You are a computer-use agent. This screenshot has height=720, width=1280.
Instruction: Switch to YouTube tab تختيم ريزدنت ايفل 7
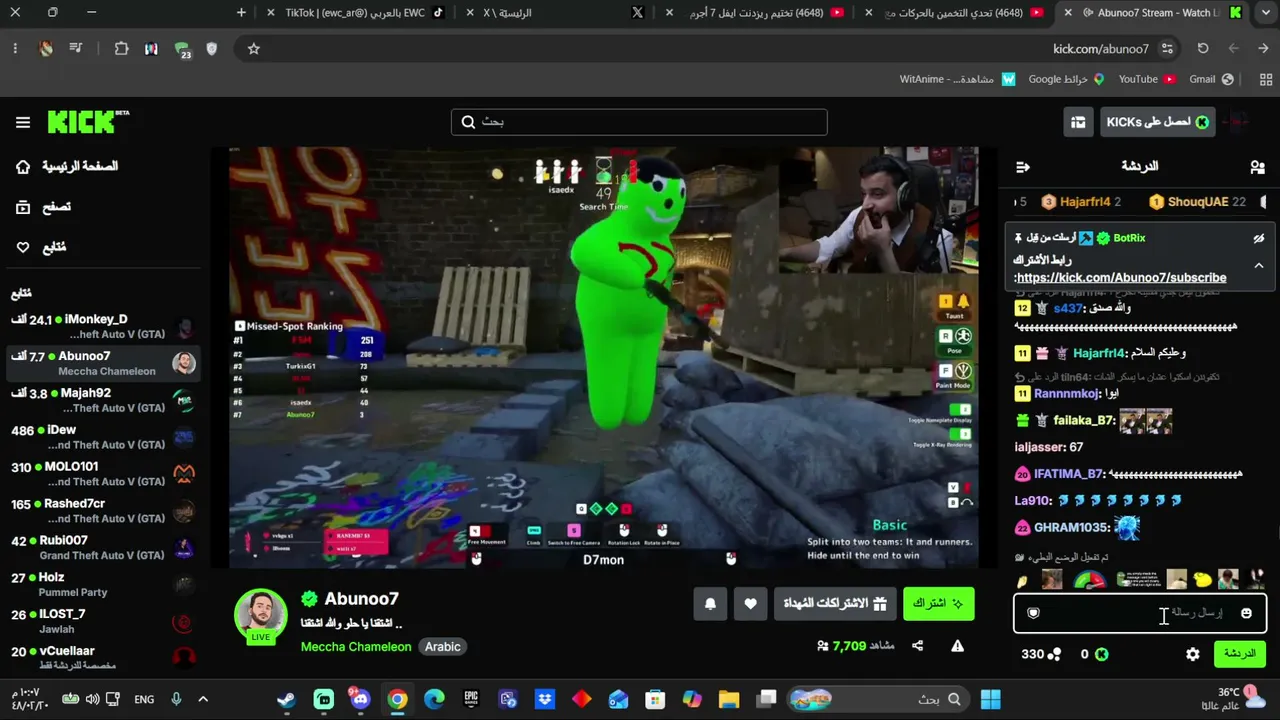(755, 13)
